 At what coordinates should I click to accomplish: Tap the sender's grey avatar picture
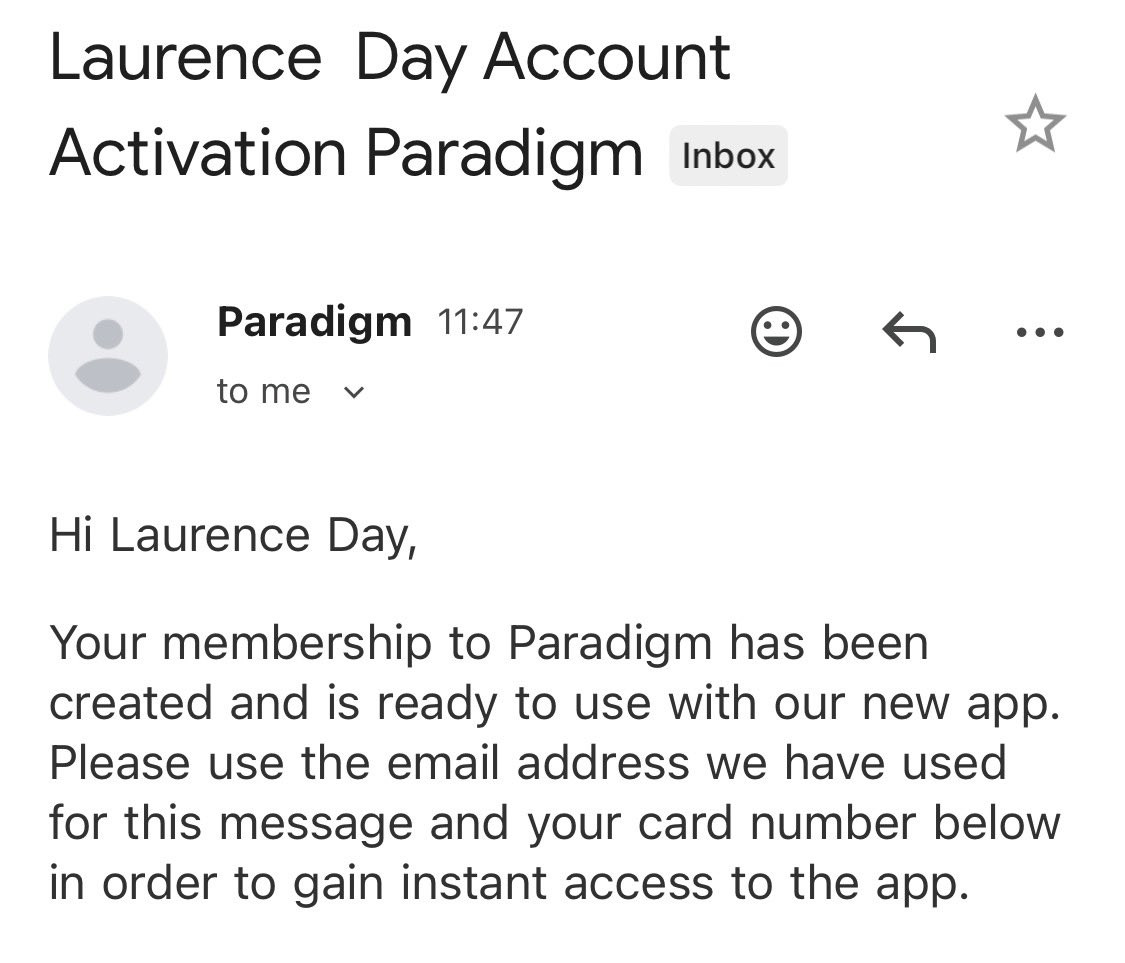[108, 355]
